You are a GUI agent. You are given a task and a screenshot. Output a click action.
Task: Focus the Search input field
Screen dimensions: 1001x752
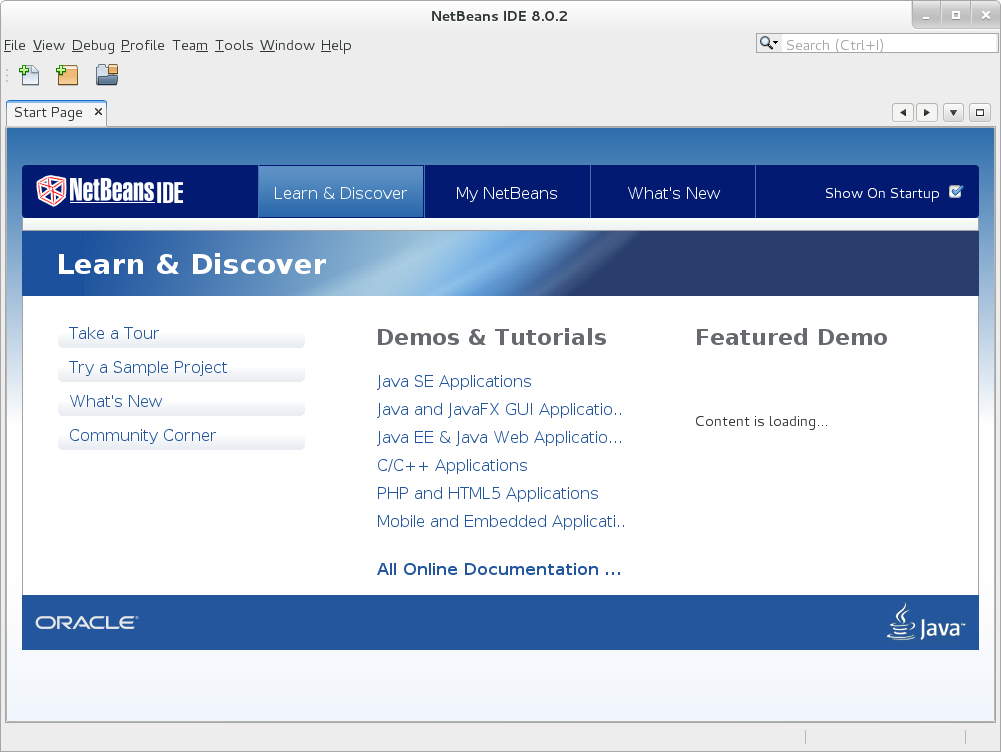[888, 44]
